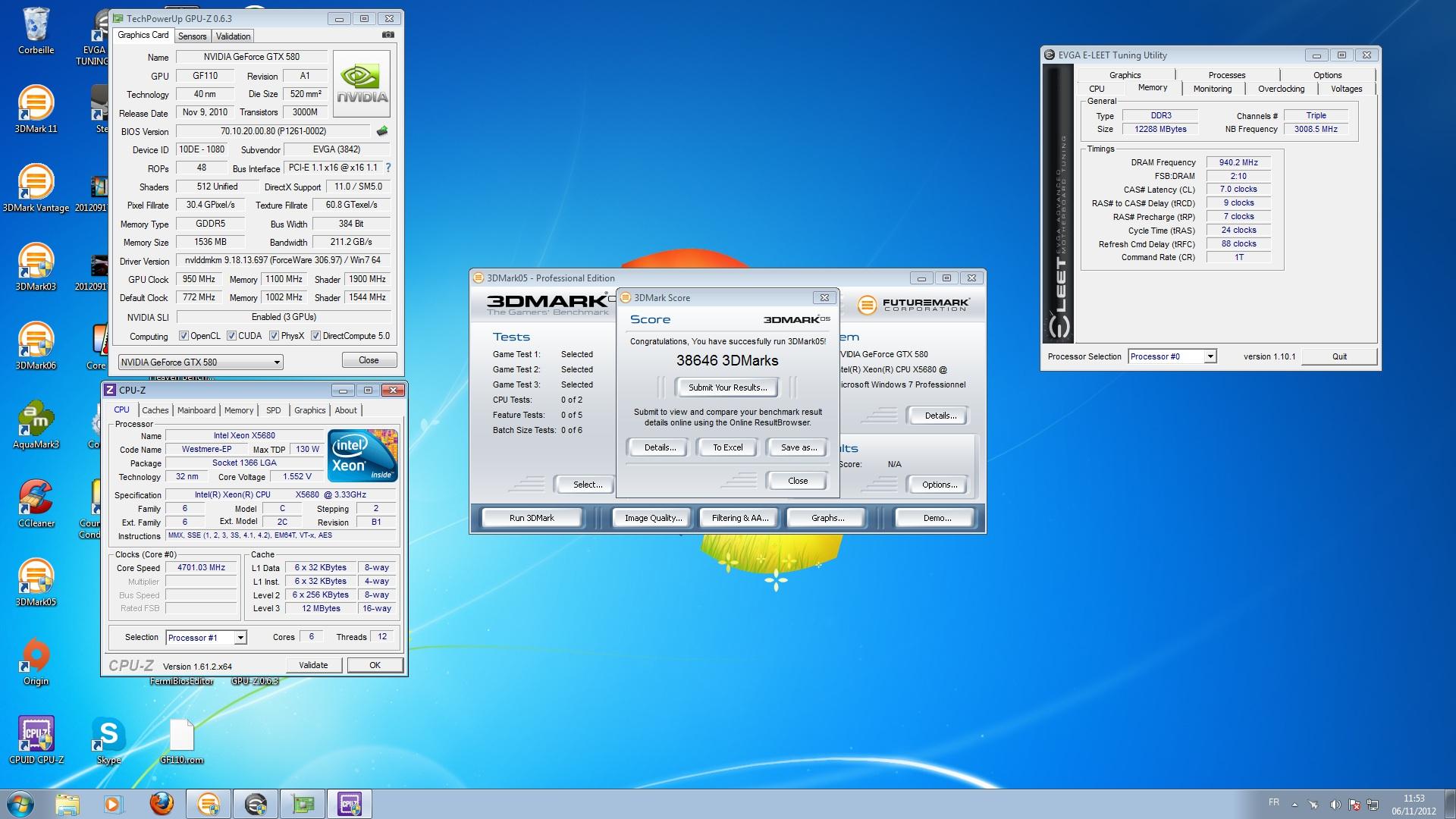Switch to the 3DMark05 taskbar button
The height and width of the screenshot is (819, 1456).
tap(208, 804)
